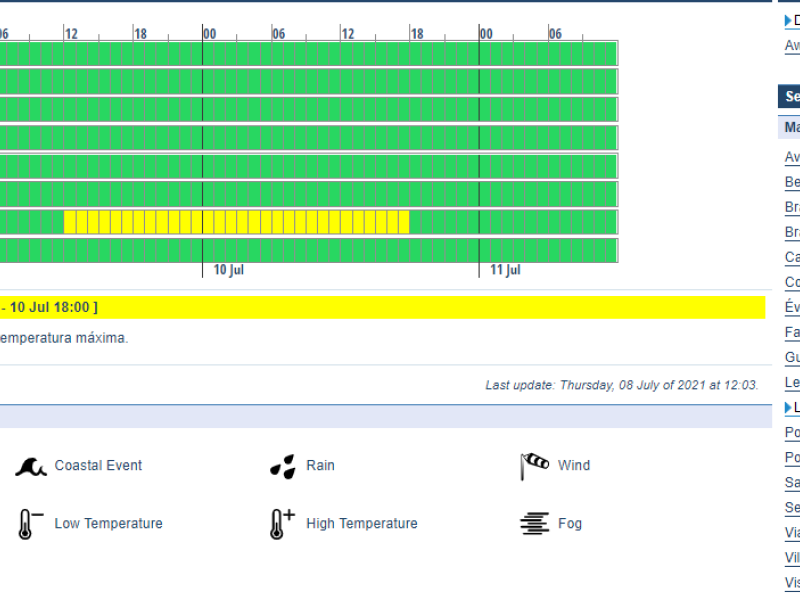The image size is (800, 600).
Task: Open the 'Vil' district link in sidebar
Action: pyautogui.click(x=792, y=558)
